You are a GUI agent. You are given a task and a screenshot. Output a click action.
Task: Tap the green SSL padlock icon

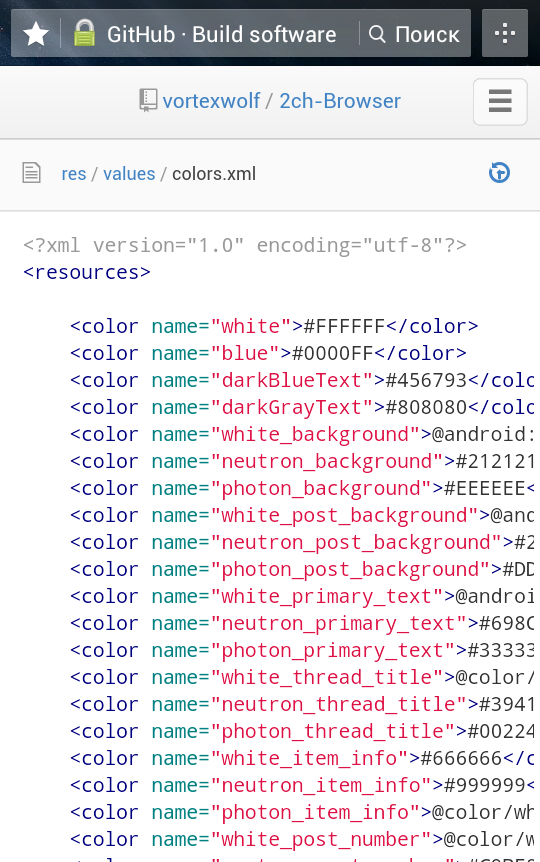click(x=84, y=33)
